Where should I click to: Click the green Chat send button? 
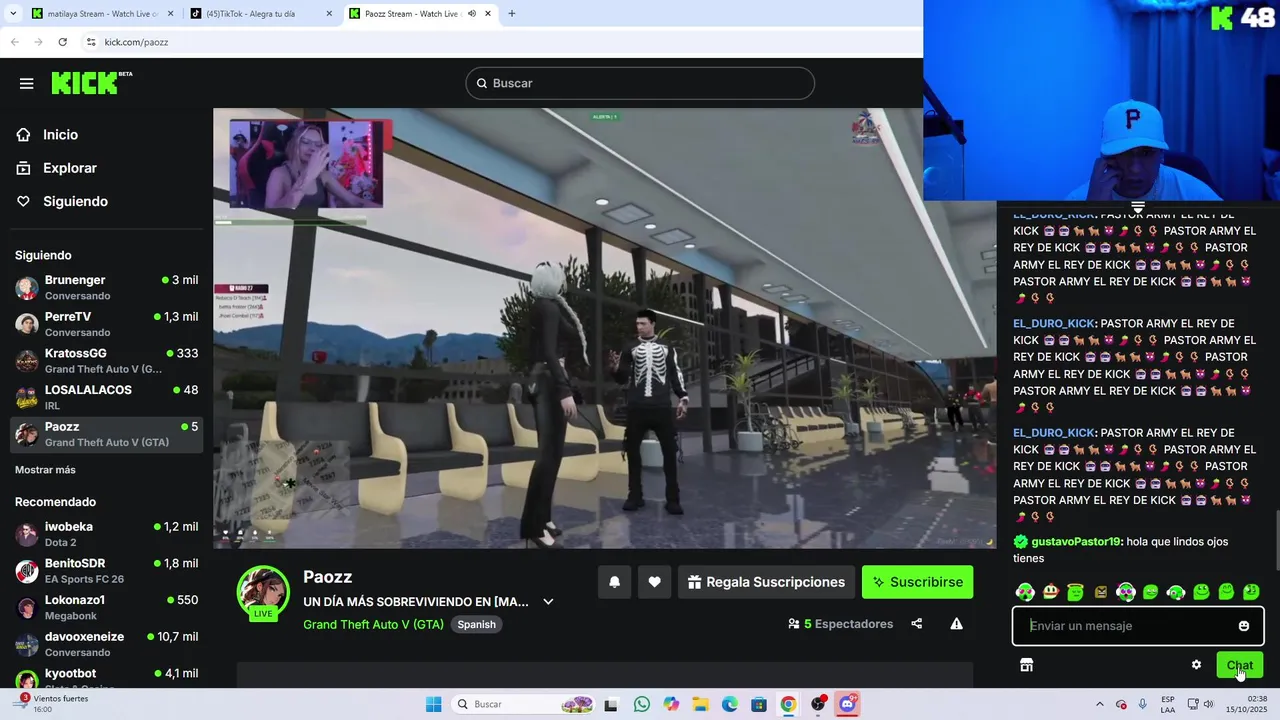pyautogui.click(x=1239, y=665)
